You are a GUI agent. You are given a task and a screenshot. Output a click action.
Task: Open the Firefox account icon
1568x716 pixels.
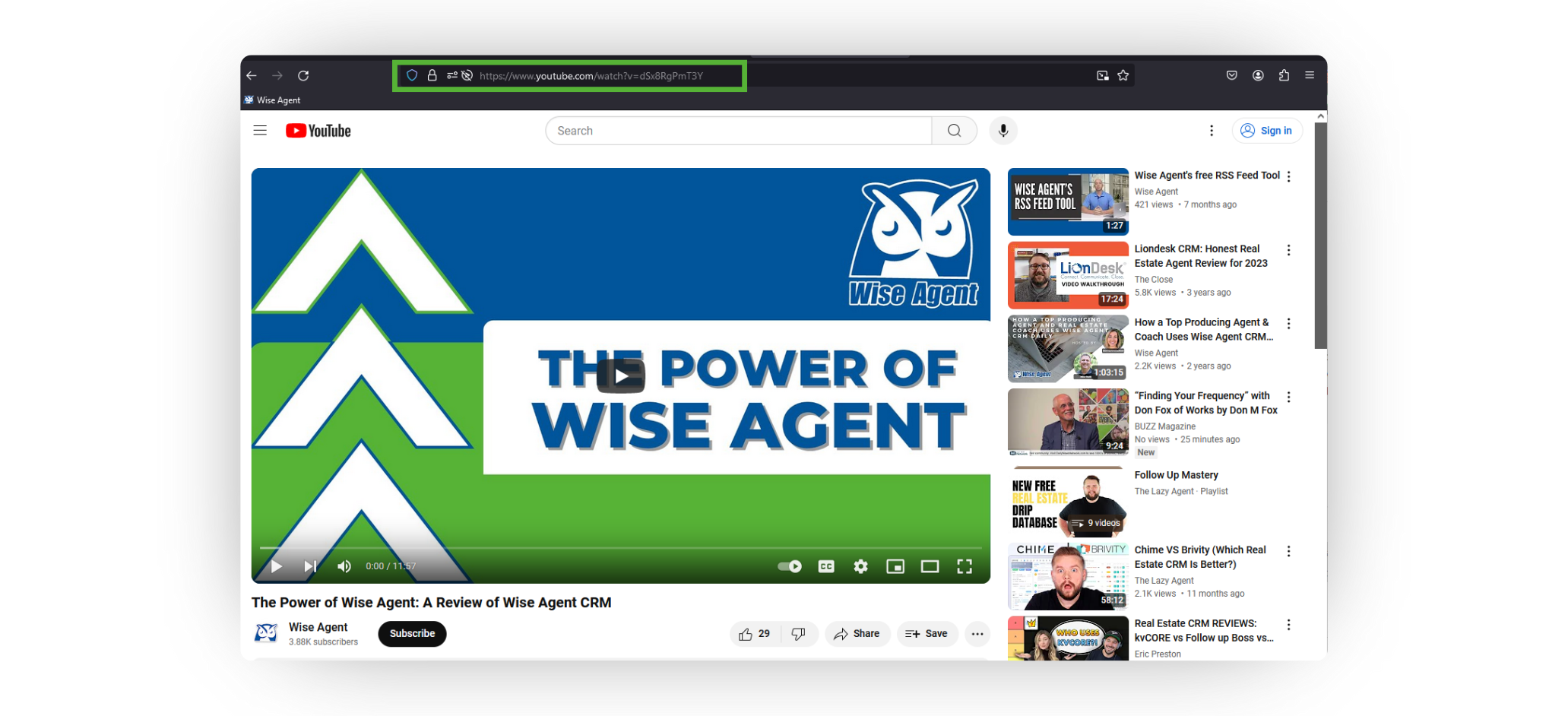coord(1259,75)
